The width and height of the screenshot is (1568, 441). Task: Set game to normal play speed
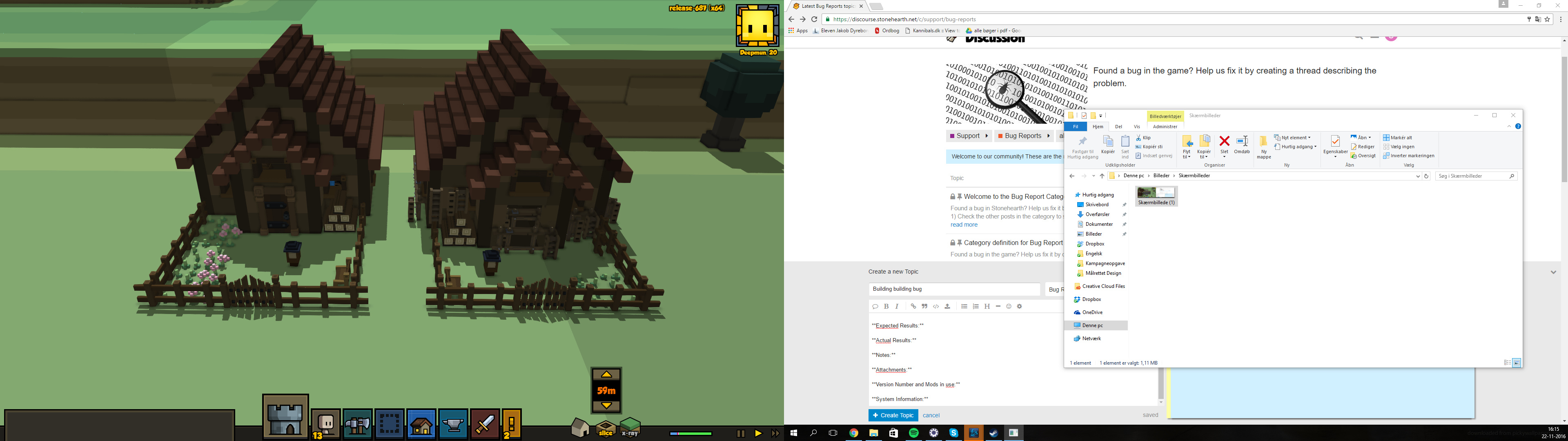[758, 434]
